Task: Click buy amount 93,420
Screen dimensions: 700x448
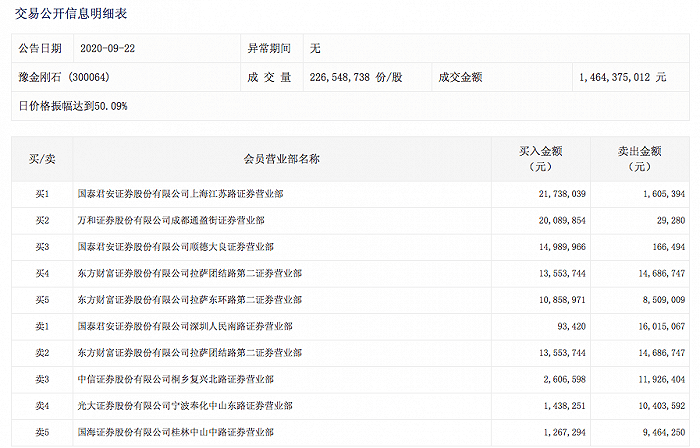Action: (571, 327)
